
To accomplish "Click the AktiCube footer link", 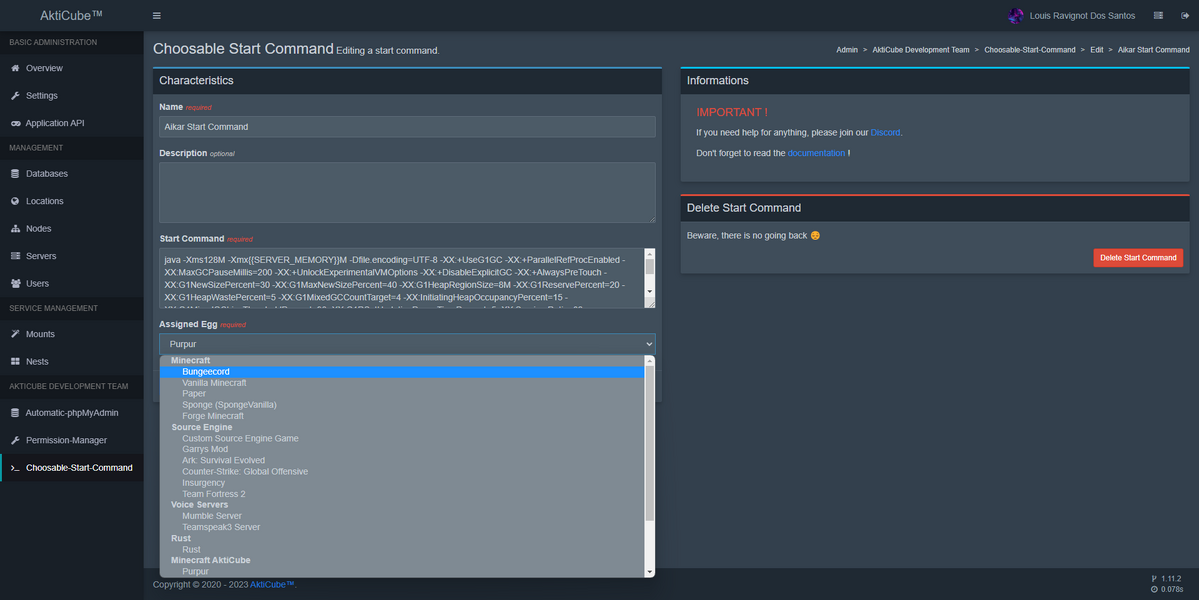I will 272,585.
